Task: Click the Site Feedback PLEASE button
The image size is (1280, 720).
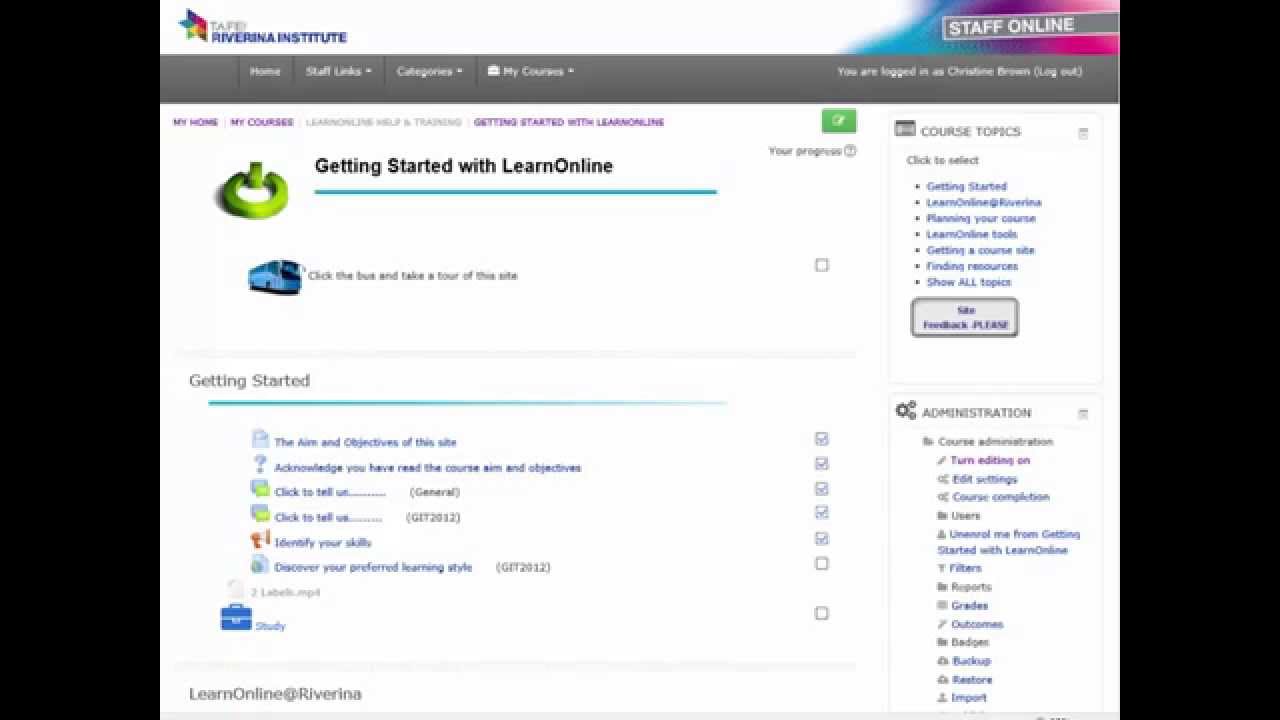Action: (x=965, y=318)
